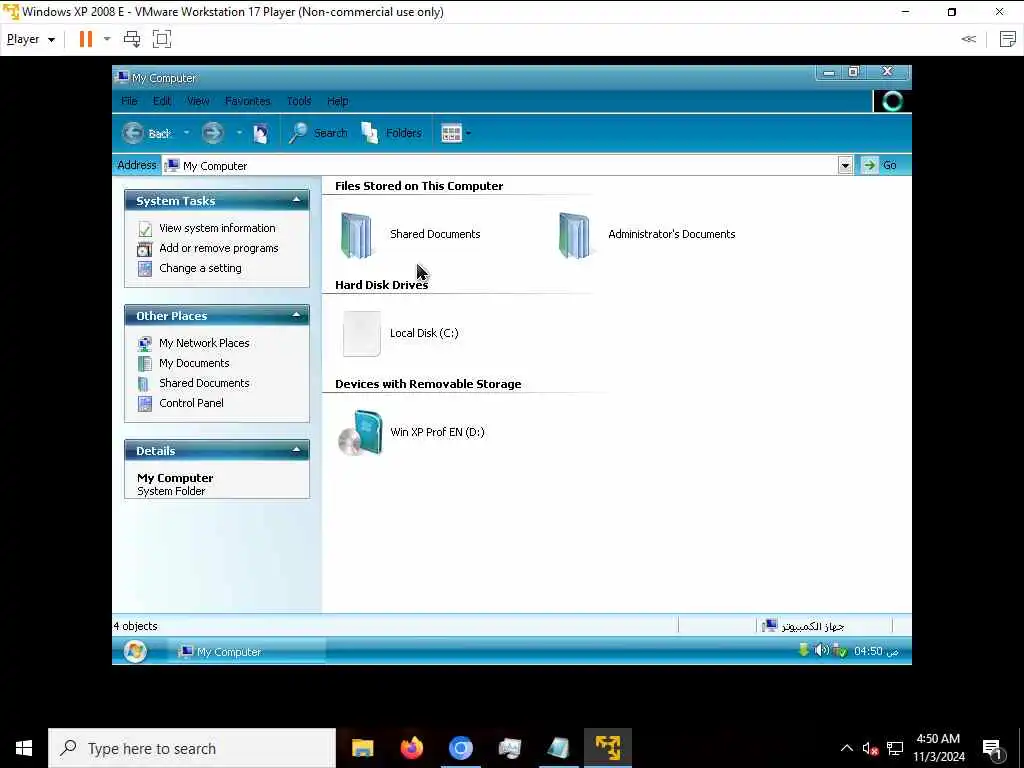
Task: Click Send Ctrl+Alt+Del icon in VMware
Action: point(132,39)
